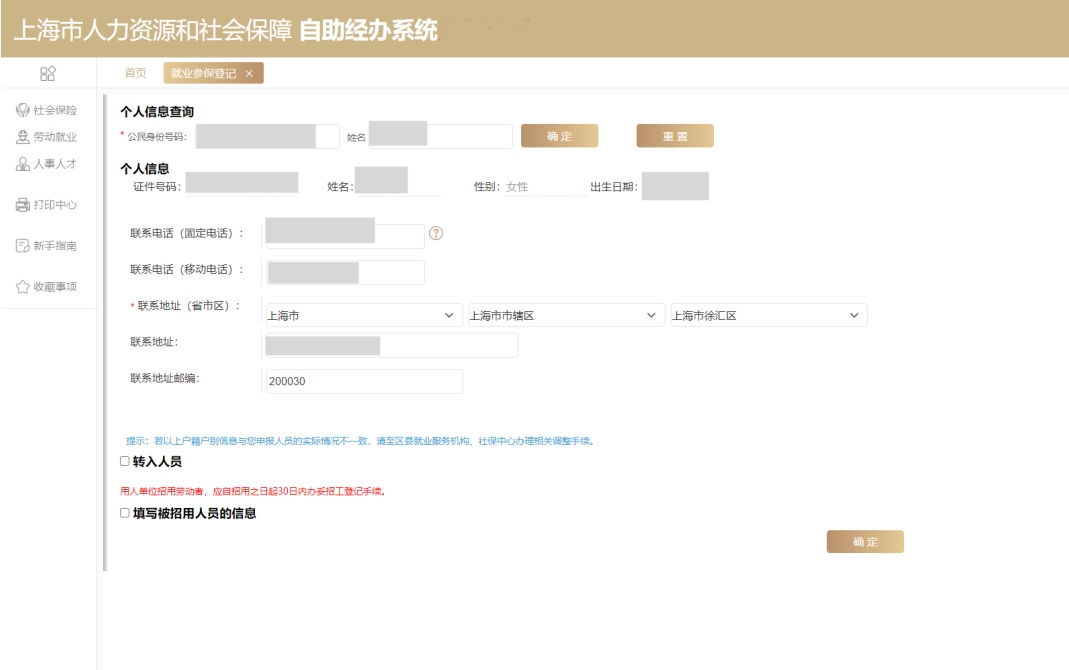The width and height of the screenshot is (1069, 670).
Task: Click the bottom 确定 submit button
Action: (x=865, y=541)
